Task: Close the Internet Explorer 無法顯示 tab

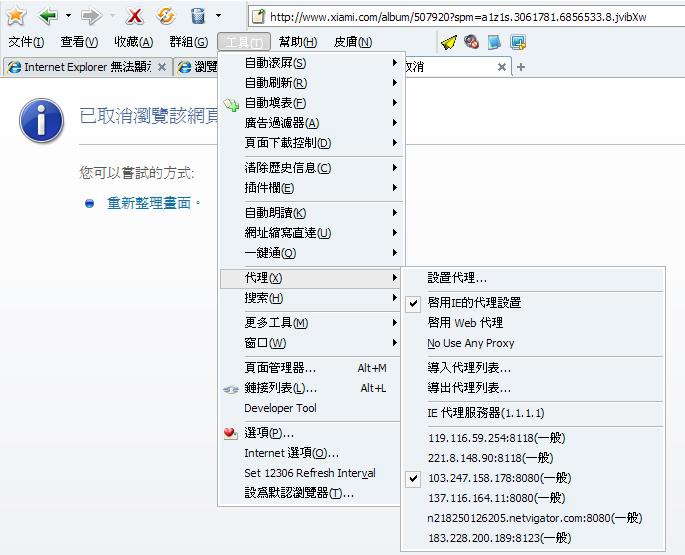Action: pyautogui.click(x=162, y=67)
